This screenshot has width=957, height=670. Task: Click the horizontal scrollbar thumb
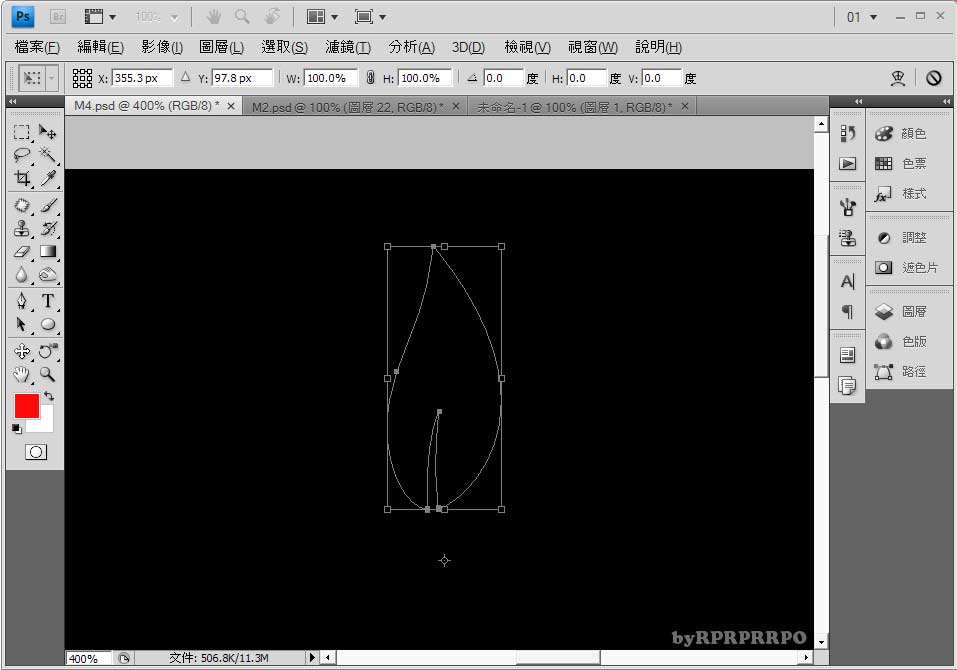[x=558, y=657]
